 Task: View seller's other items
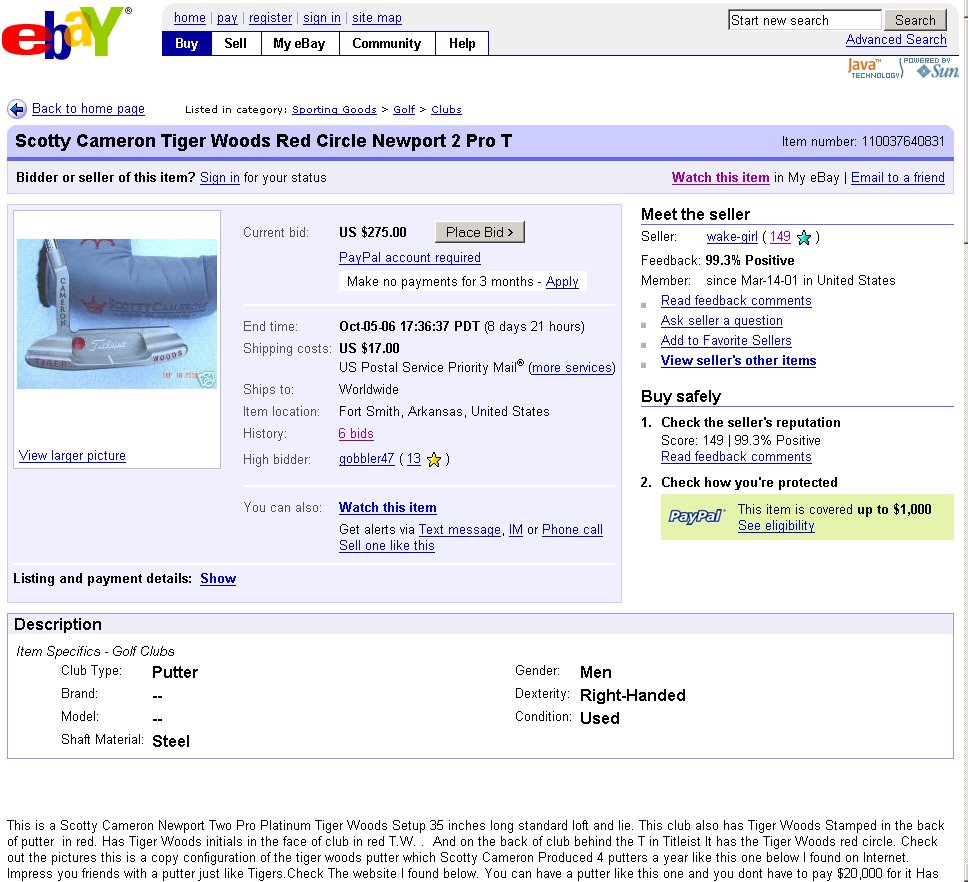tap(738, 360)
